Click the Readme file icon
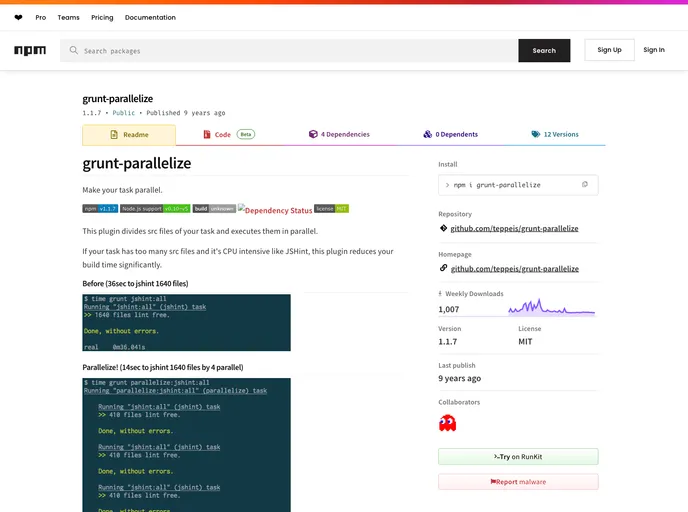The image size is (688, 512). pos(114,135)
